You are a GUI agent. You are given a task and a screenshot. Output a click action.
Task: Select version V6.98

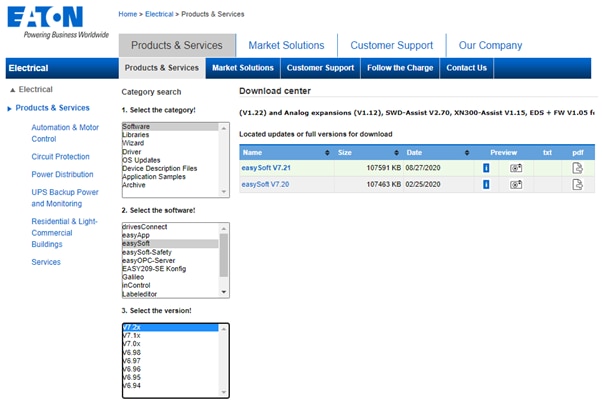tap(170, 353)
